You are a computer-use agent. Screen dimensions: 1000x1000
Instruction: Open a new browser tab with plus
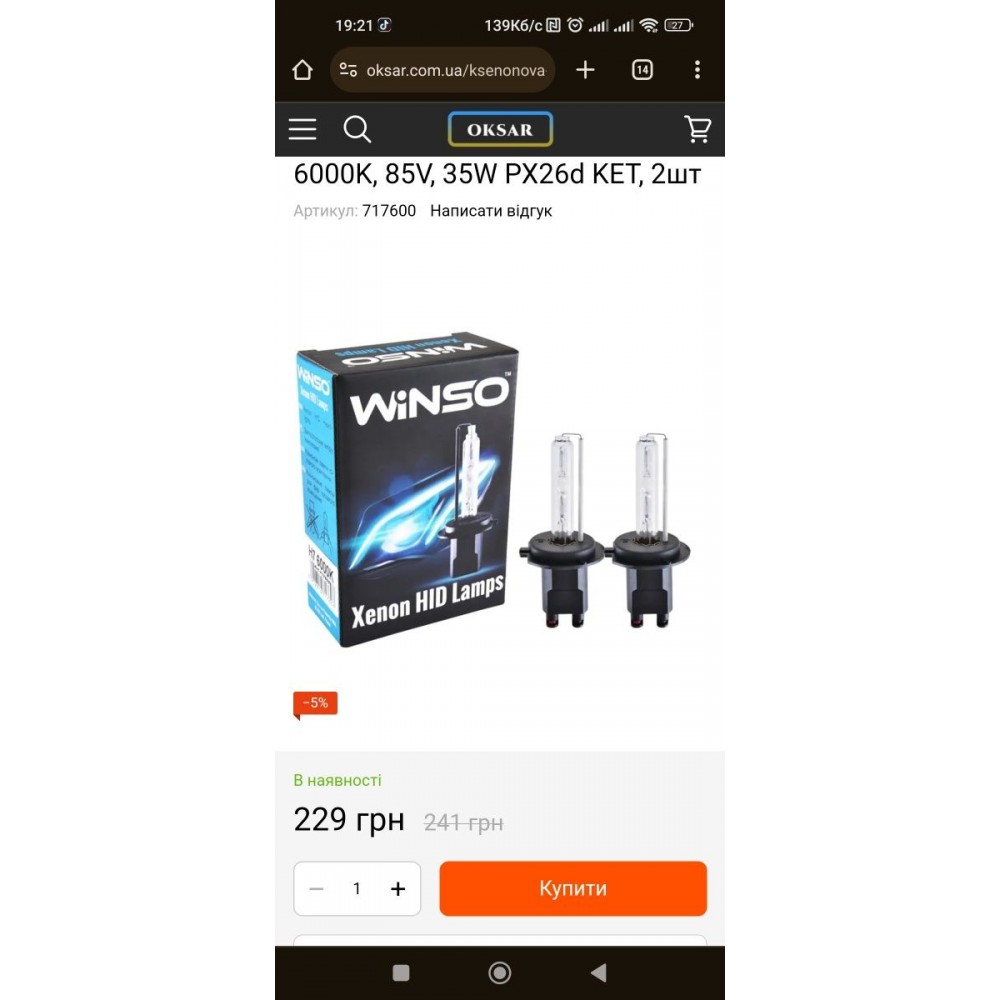(x=585, y=70)
